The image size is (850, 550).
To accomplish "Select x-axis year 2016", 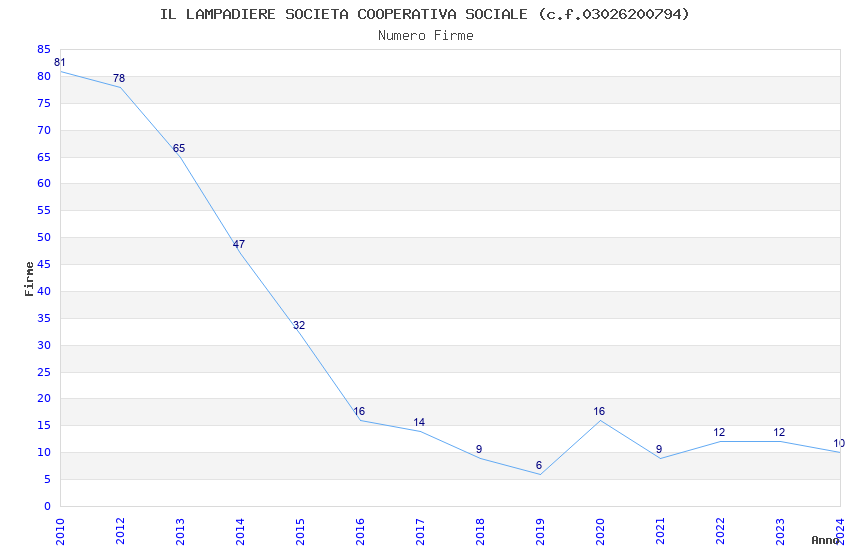I will 360,531.
